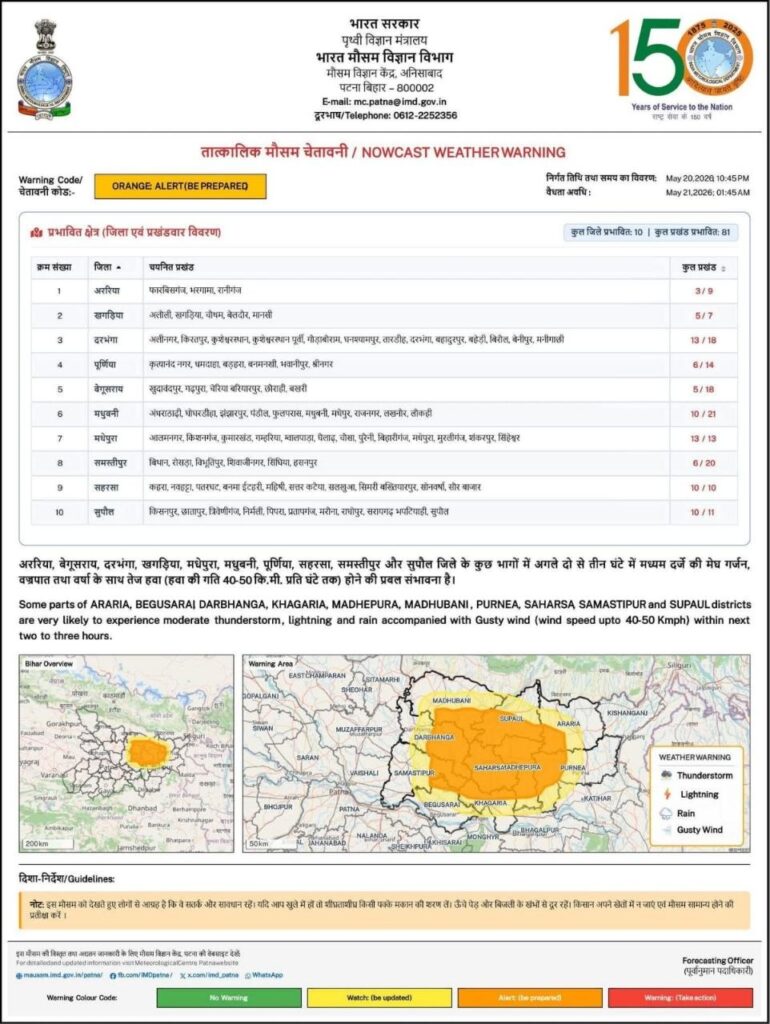Click the Lightning legend icon
The width and height of the screenshot is (770, 1024).
[x=667, y=794]
